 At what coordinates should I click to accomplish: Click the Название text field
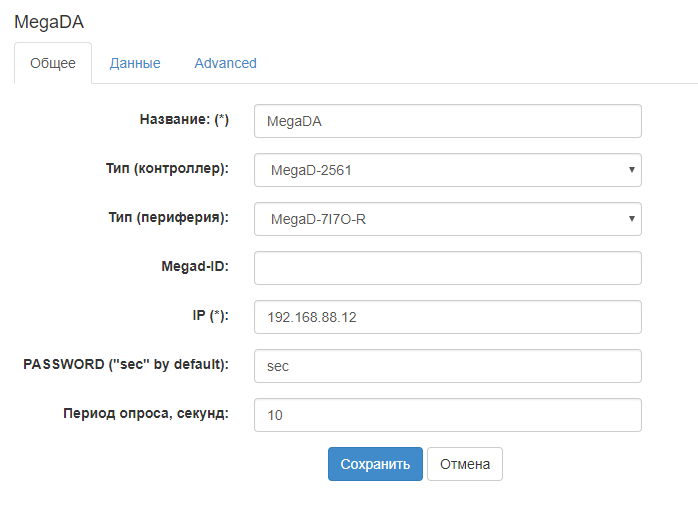[x=447, y=121]
